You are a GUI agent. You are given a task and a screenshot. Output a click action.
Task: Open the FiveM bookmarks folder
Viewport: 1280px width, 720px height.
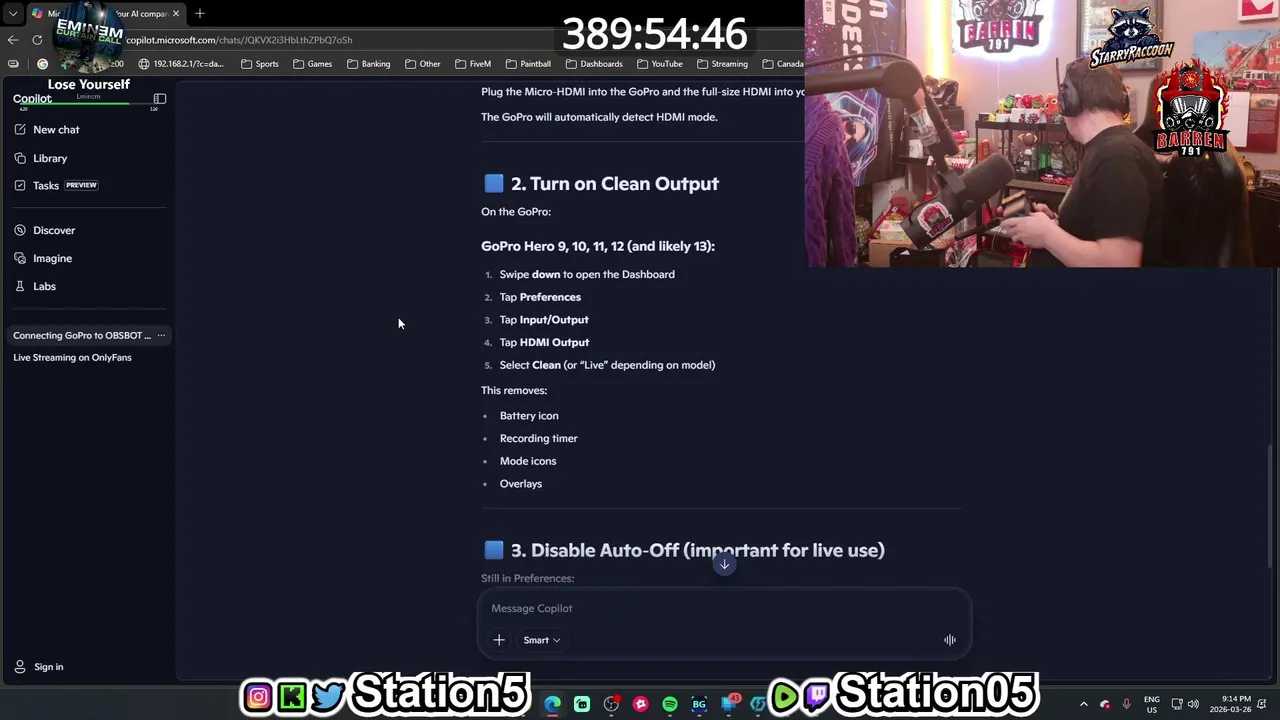coord(473,63)
